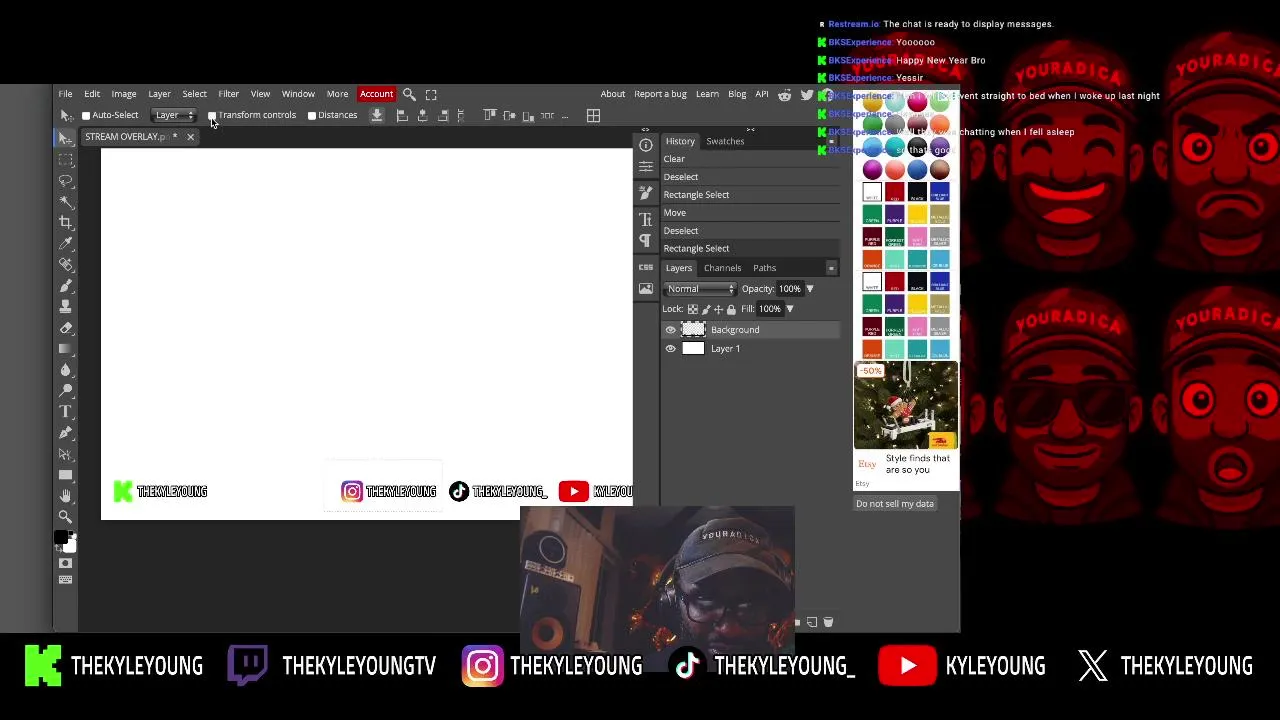
Task: Open the Info panel icon
Action: click(x=646, y=145)
